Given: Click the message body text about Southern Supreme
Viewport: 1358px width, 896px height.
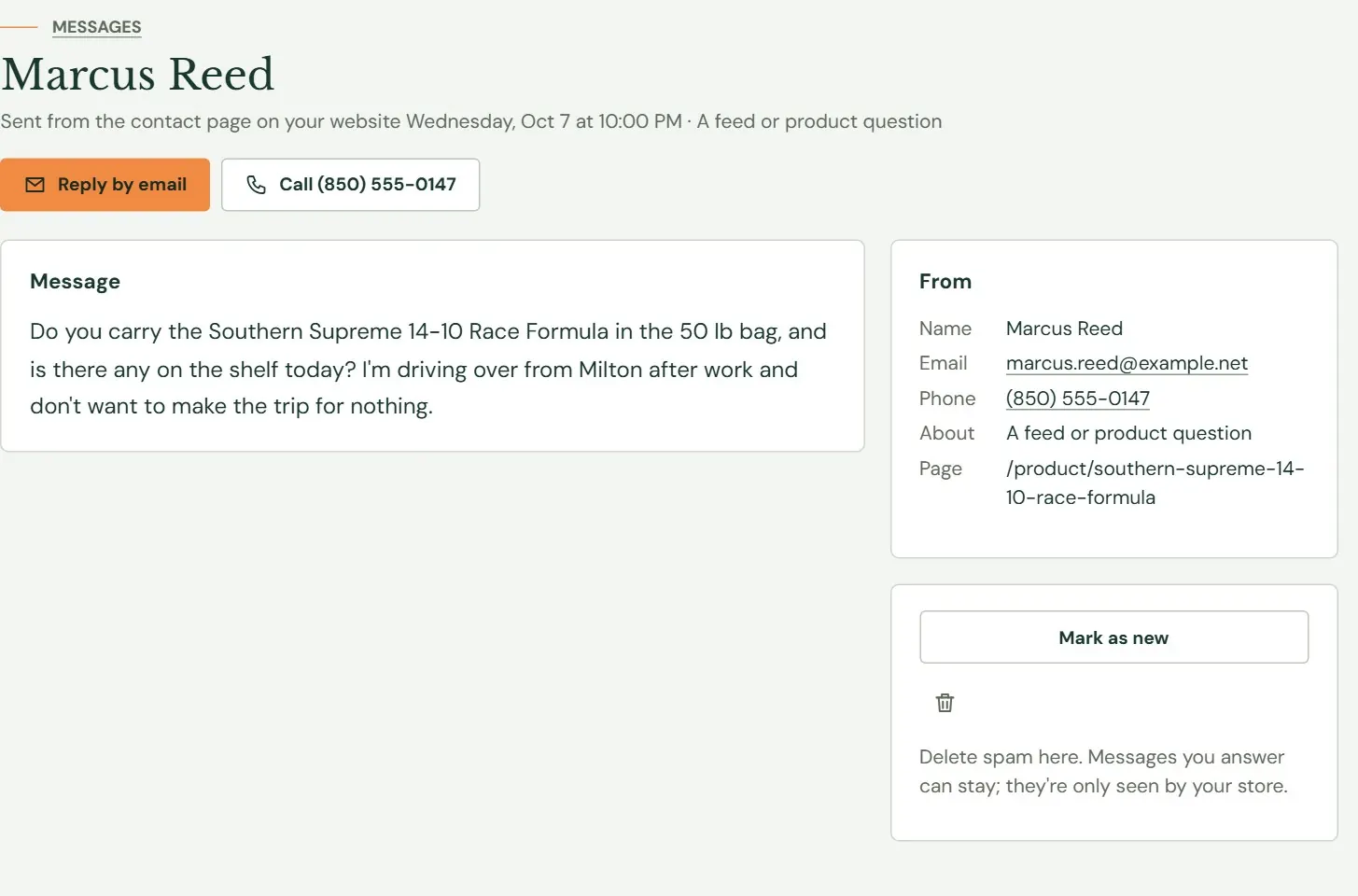Looking at the screenshot, I should click(428, 369).
